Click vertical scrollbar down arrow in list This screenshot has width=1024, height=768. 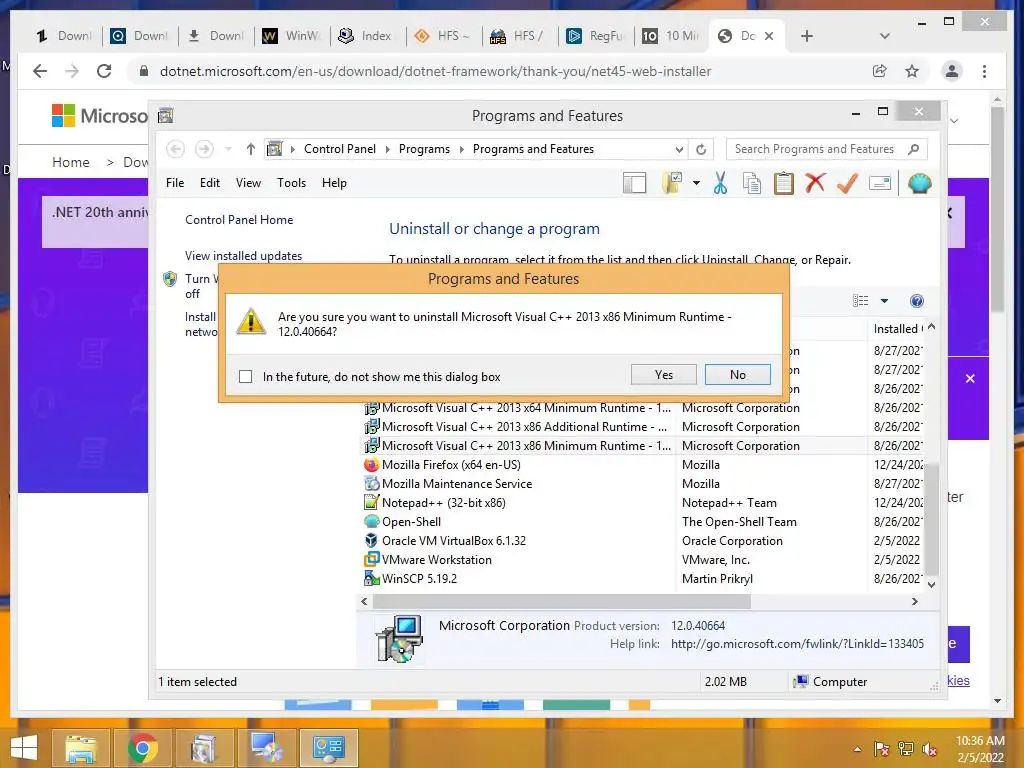point(932,585)
